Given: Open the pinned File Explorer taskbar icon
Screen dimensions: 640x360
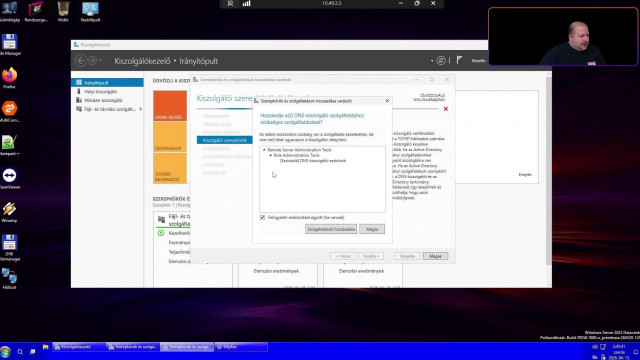Looking at the screenshot, I should 45,347.
